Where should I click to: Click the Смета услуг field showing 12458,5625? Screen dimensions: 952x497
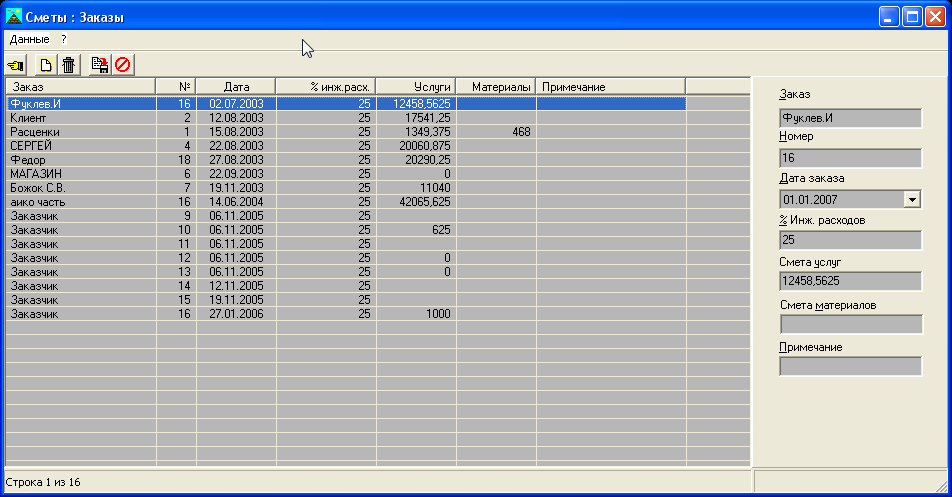pyautogui.click(x=850, y=281)
